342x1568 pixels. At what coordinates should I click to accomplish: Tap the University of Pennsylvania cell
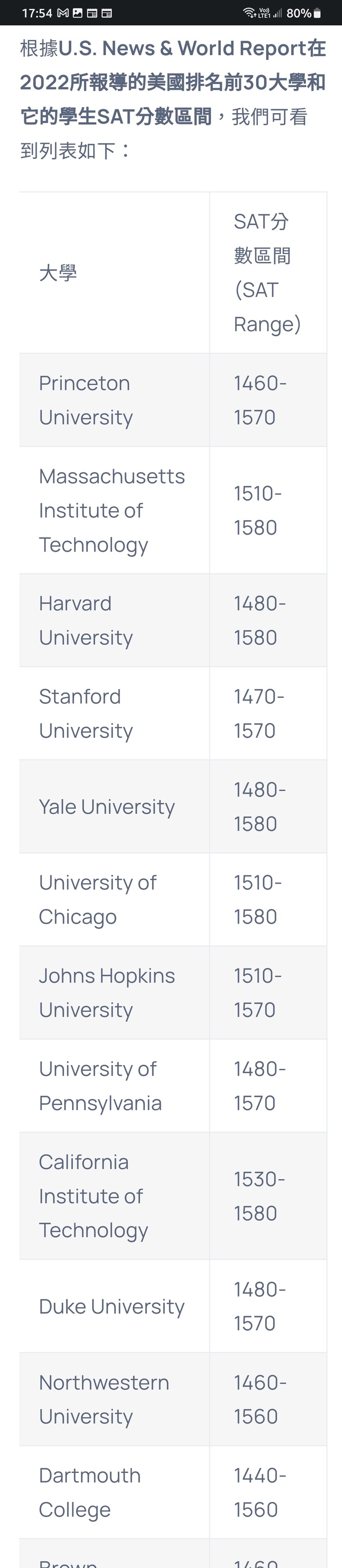point(114,1086)
